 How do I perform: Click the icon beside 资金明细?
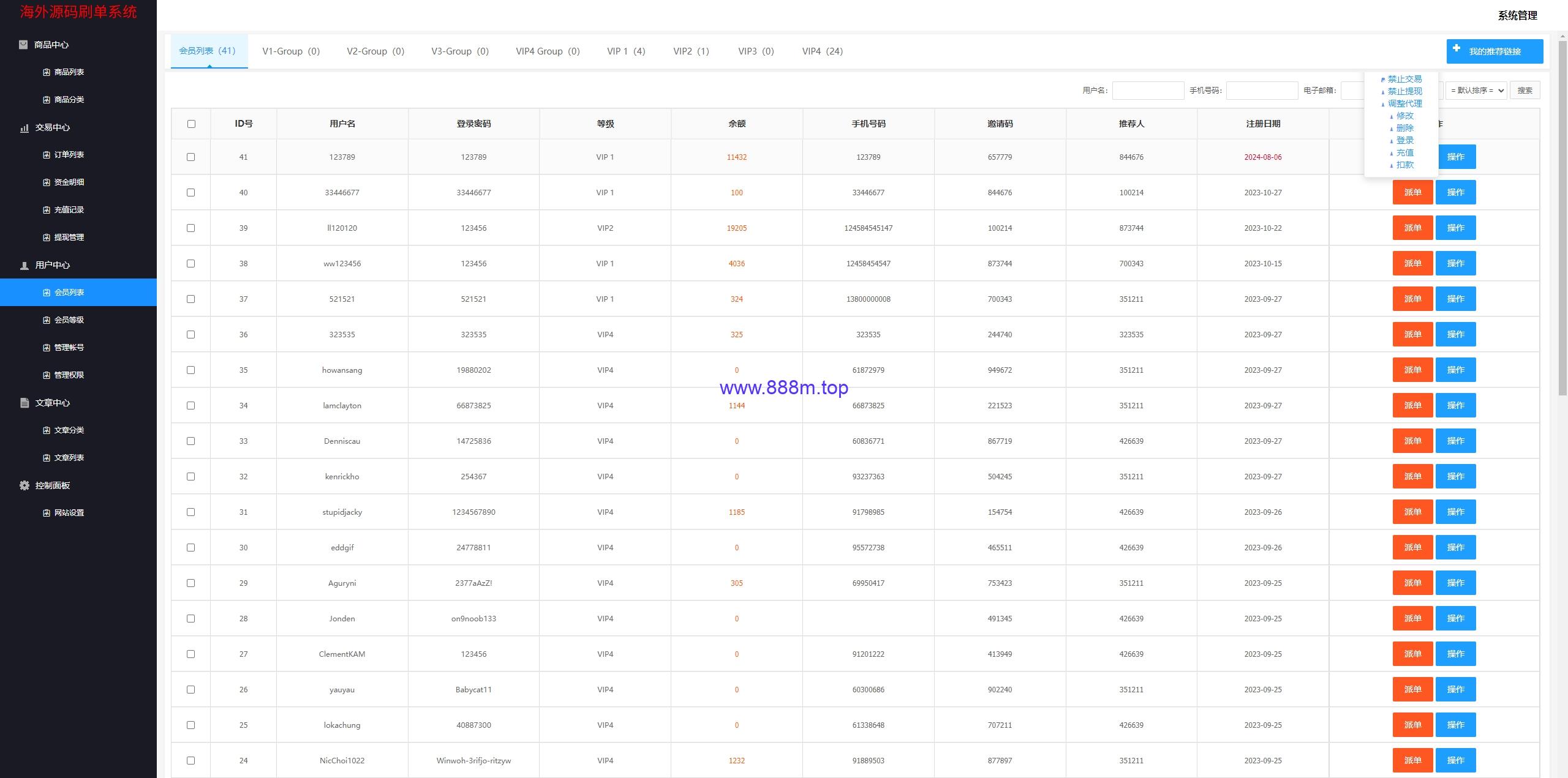[47, 182]
